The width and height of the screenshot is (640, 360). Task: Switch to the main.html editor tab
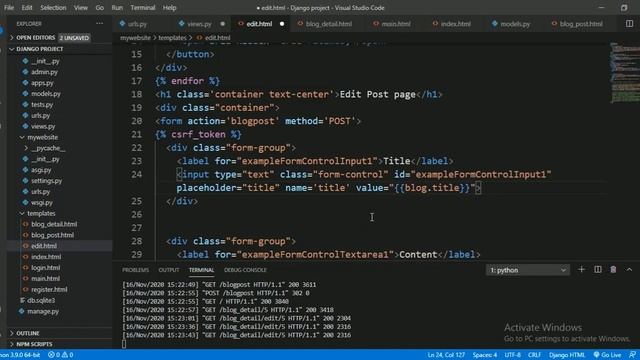point(396,24)
